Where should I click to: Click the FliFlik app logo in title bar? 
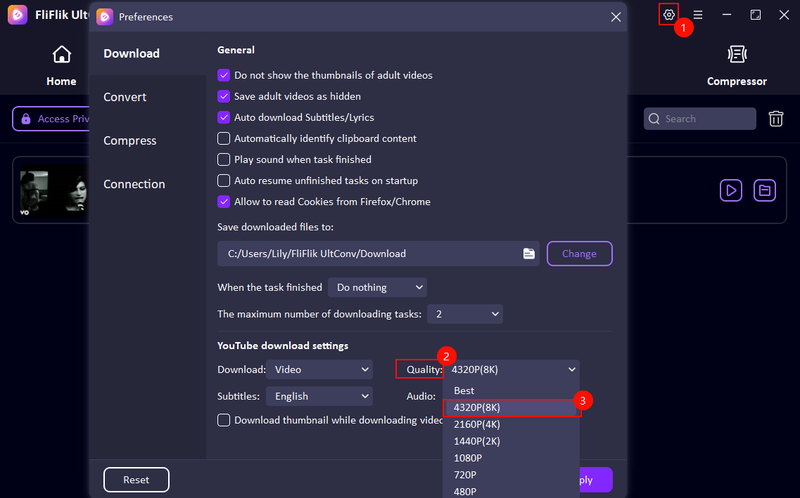[17, 15]
